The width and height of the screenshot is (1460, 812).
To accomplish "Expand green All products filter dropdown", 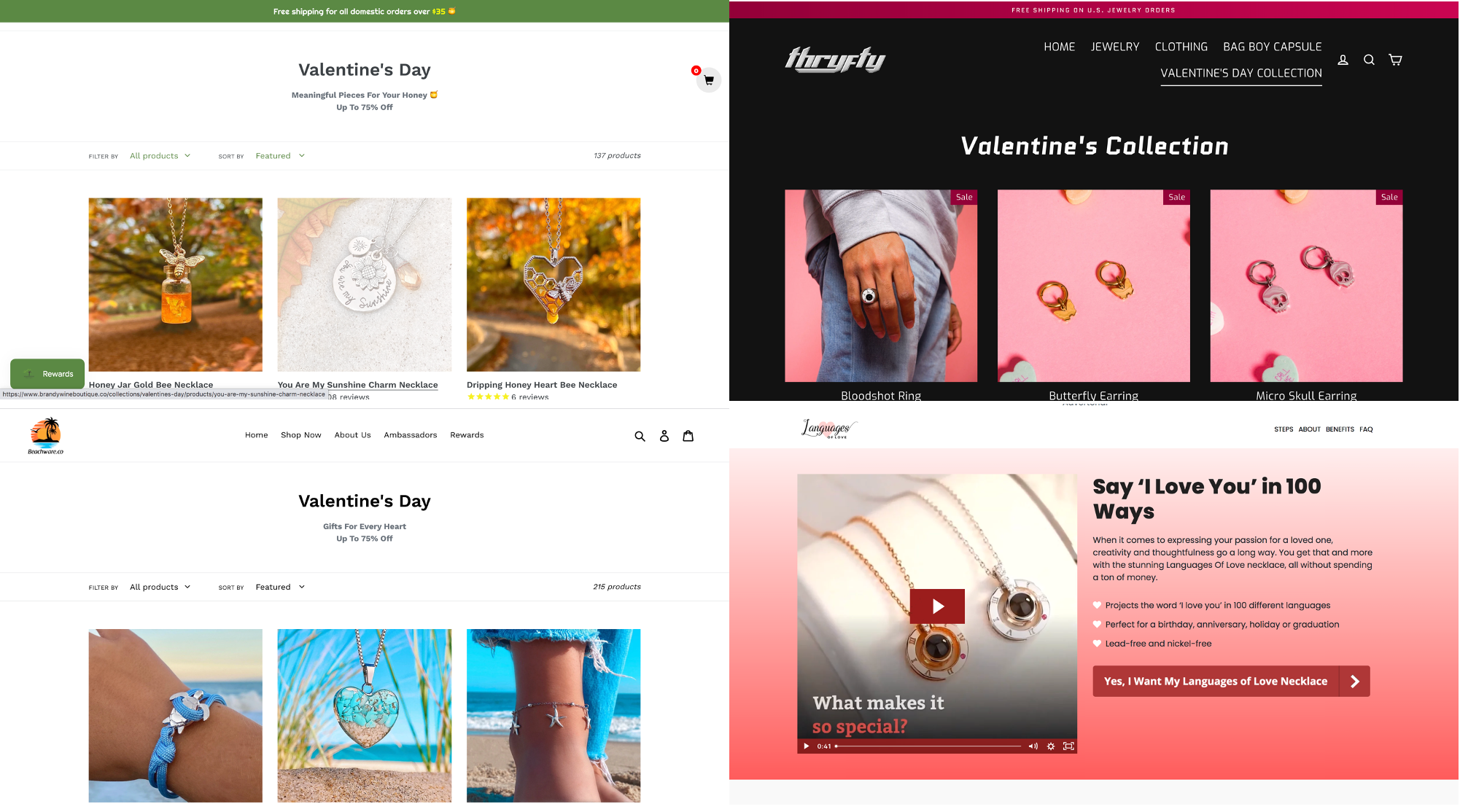I will 160,156.
